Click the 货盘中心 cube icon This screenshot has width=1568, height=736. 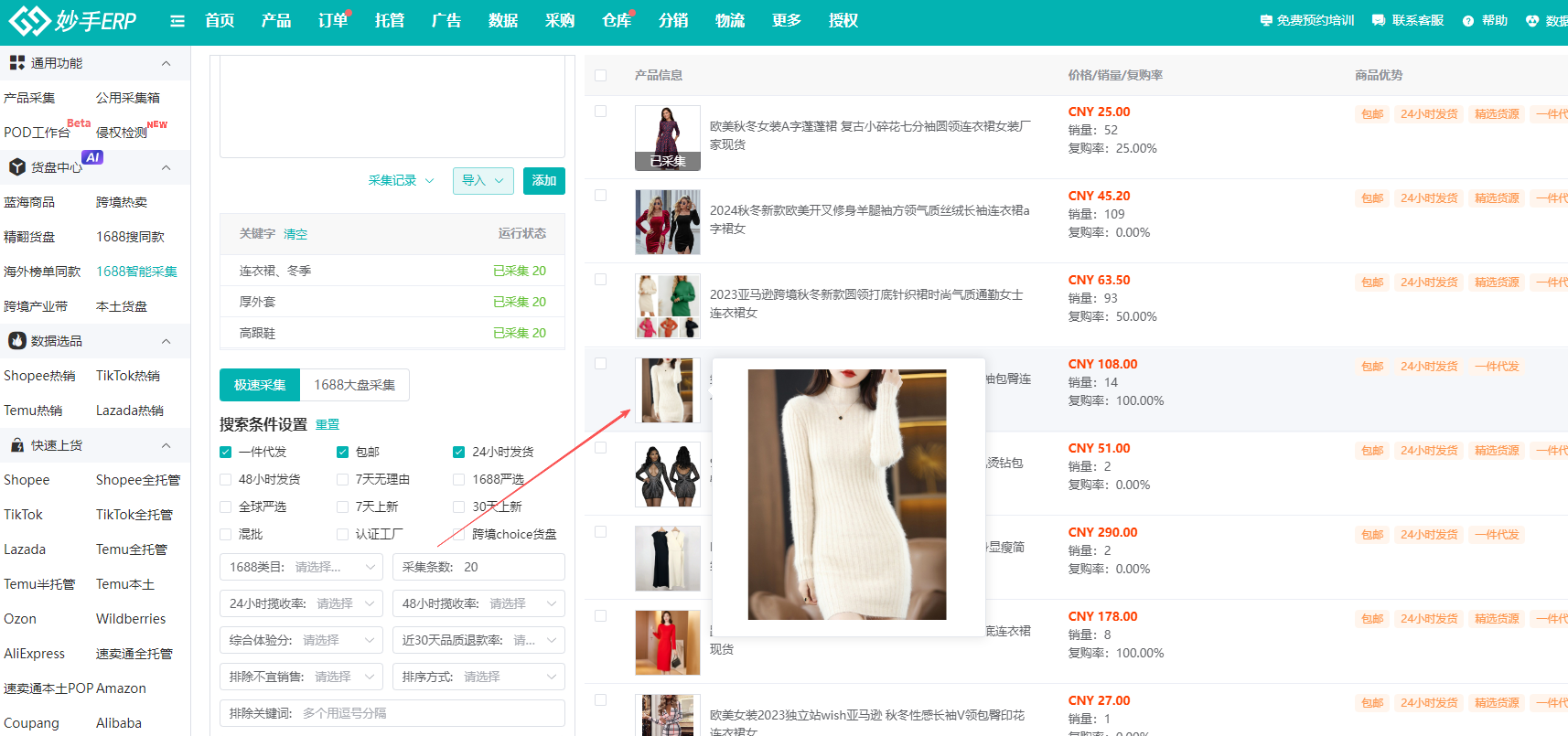click(x=16, y=167)
